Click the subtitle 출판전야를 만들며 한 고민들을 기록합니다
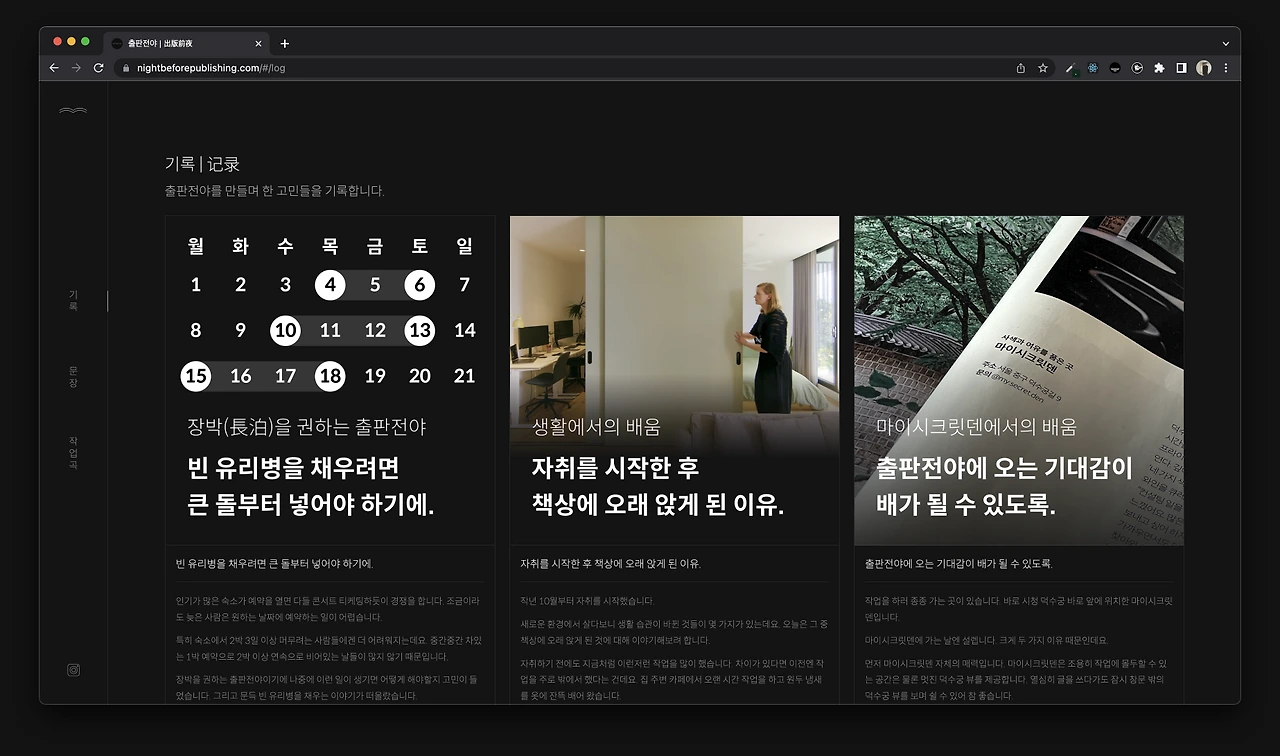The width and height of the screenshot is (1280, 756). [x=275, y=190]
